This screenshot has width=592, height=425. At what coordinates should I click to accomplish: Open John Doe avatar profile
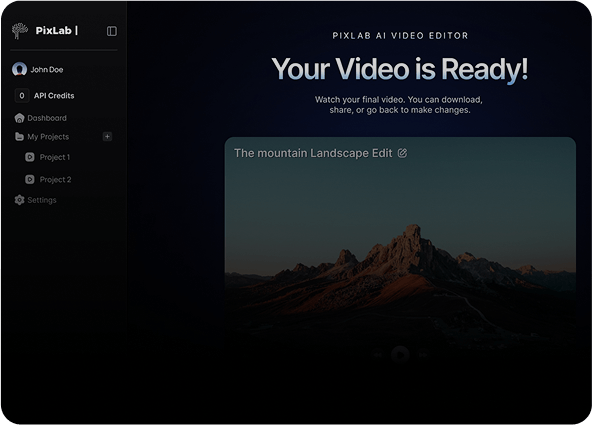(x=19, y=69)
